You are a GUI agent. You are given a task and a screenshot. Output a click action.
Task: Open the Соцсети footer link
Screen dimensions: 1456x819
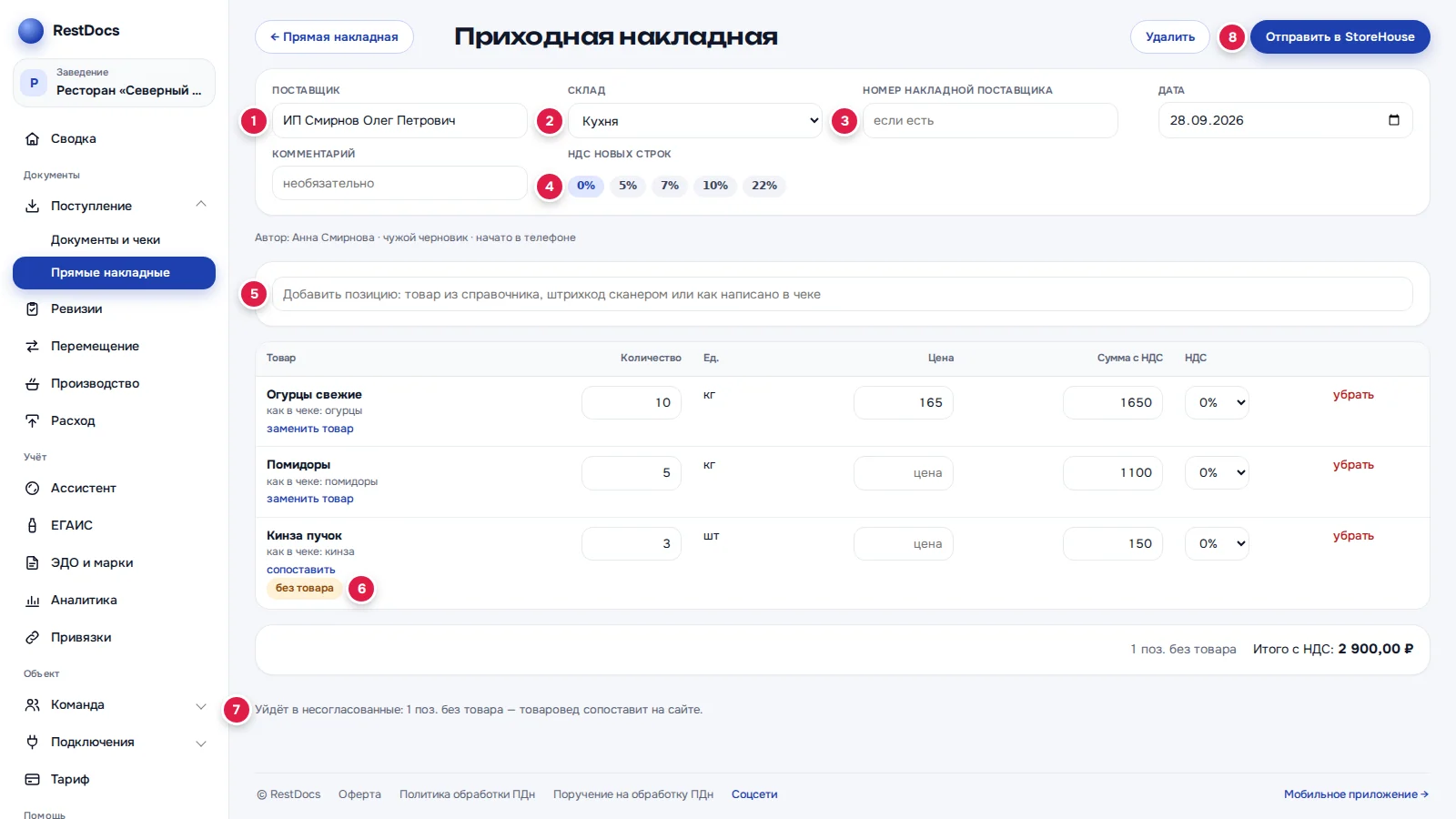coord(754,794)
